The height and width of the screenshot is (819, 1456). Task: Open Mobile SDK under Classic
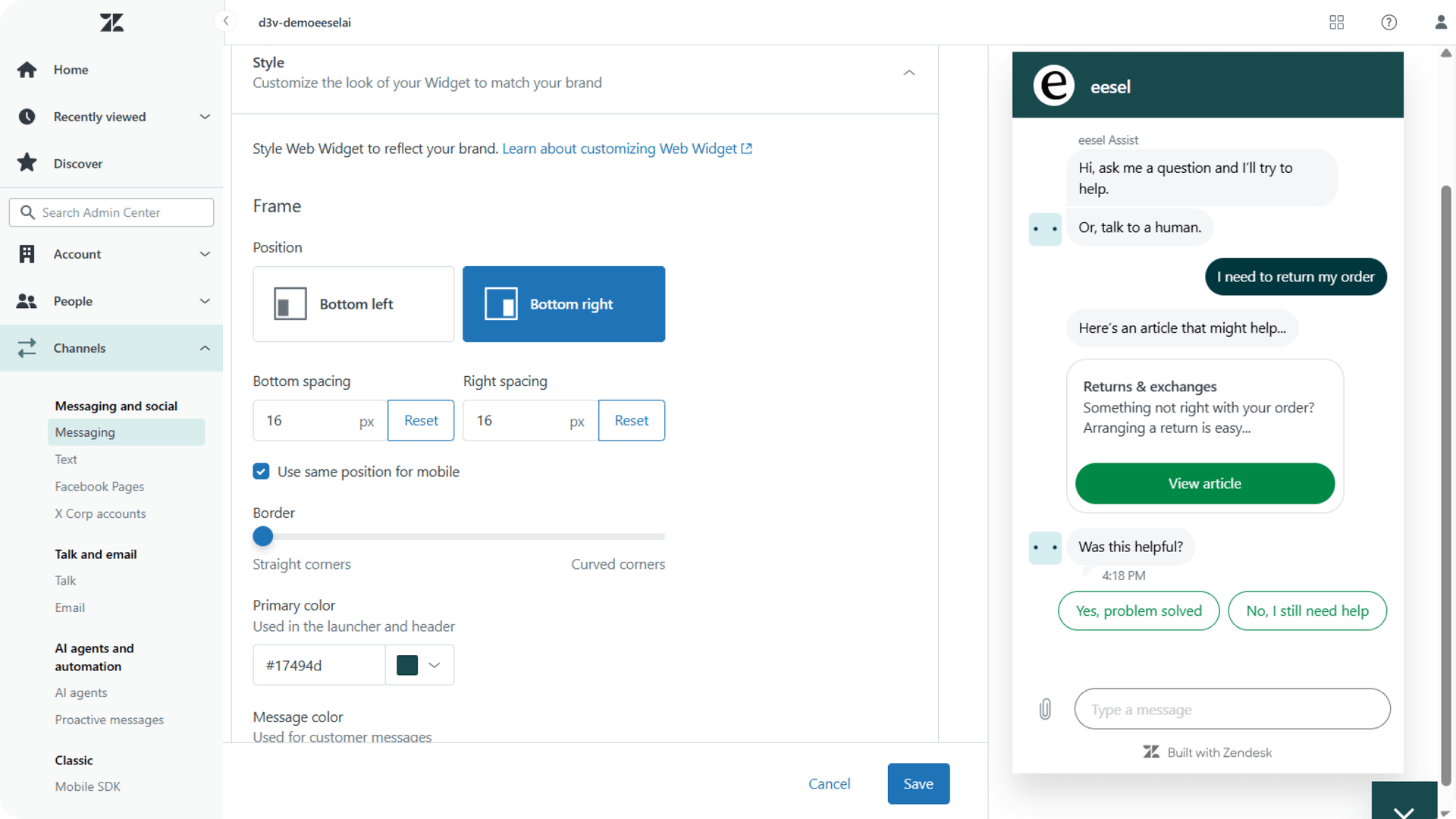tap(87, 786)
